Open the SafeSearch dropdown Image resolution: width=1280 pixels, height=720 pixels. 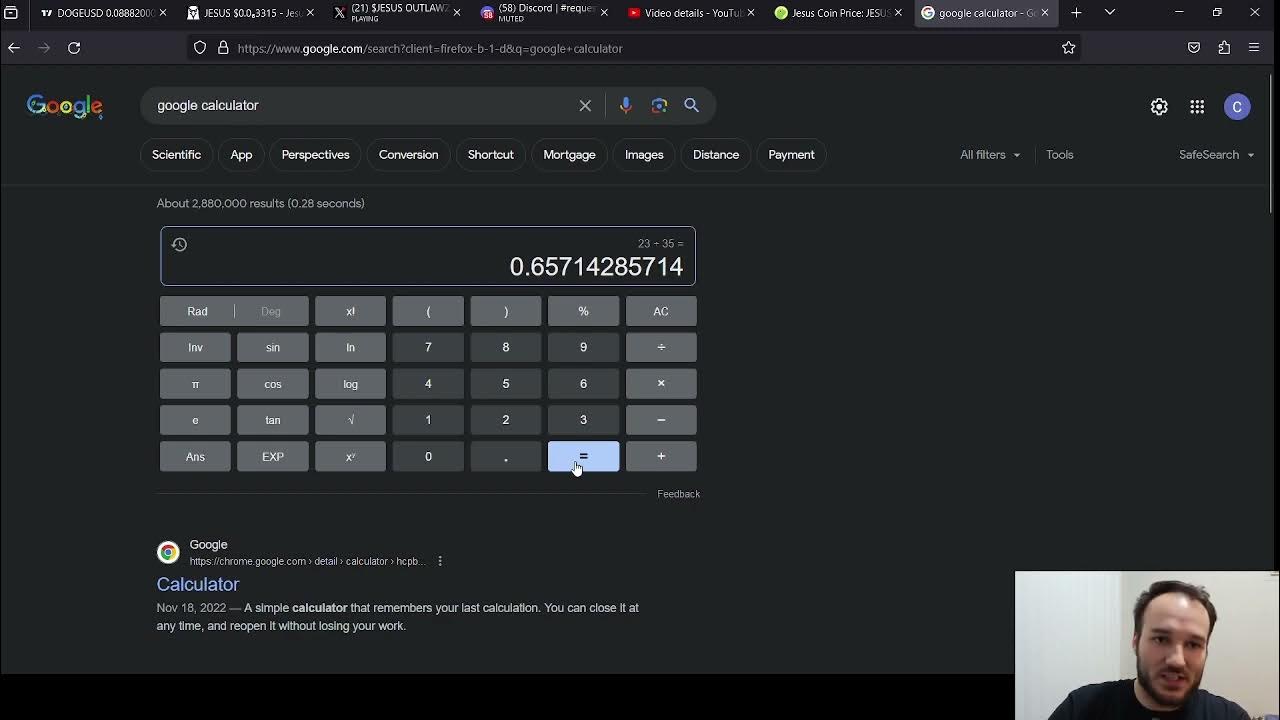click(x=1216, y=155)
